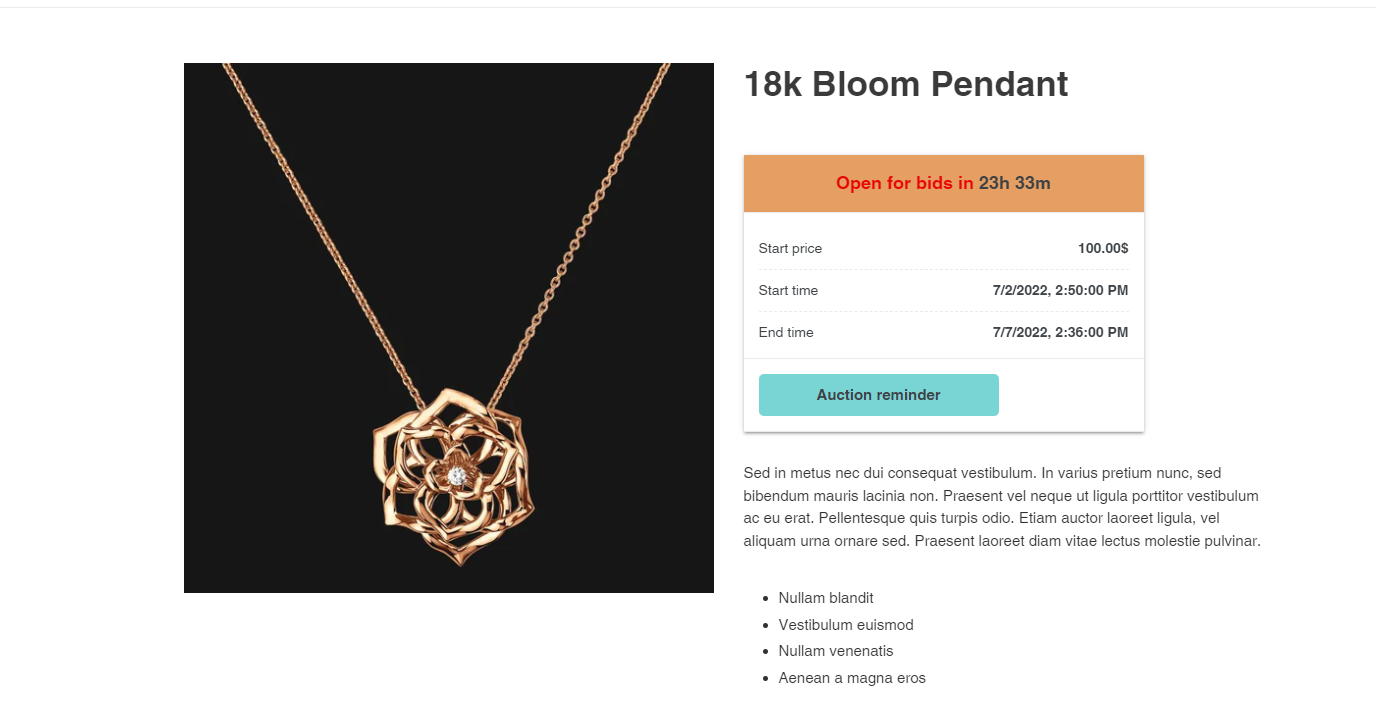The height and width of the screenshot is (711, 1376).
Task: Click the Auction reminder button
Action: coord(878,395)
